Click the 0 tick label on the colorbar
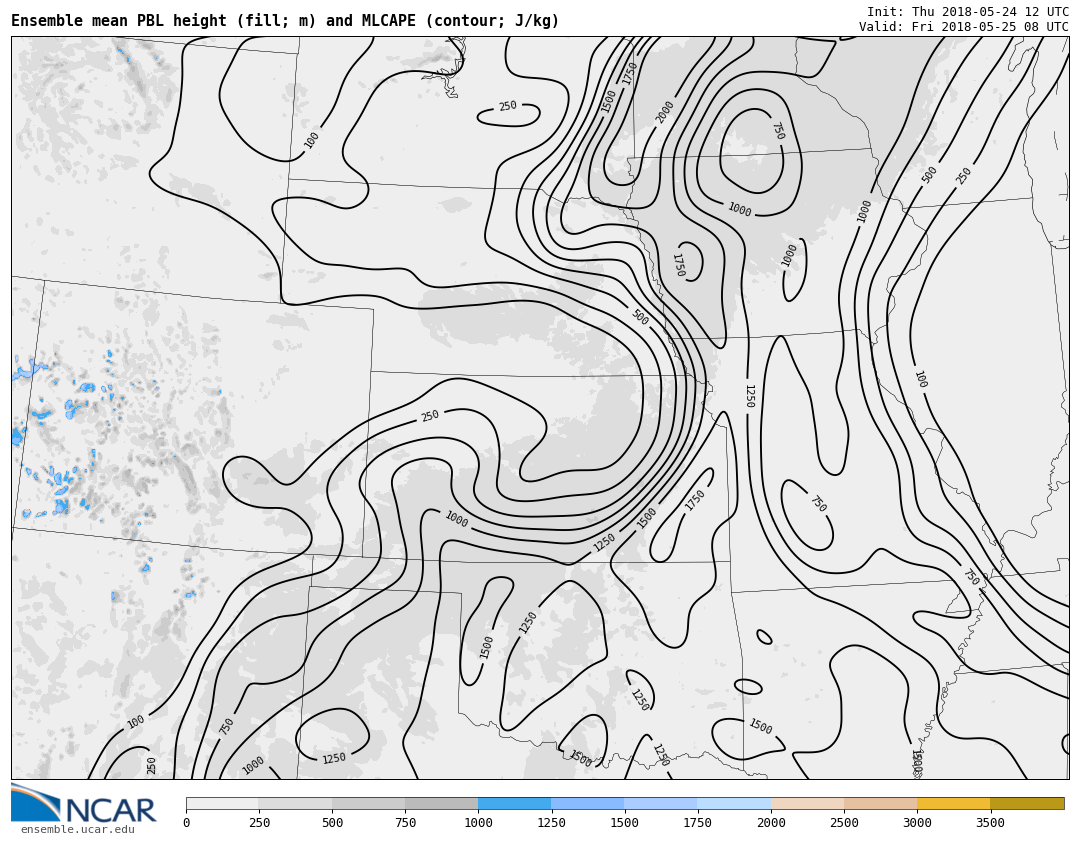The height and width of the screenshot is (842, 1080). pos(186,823)
